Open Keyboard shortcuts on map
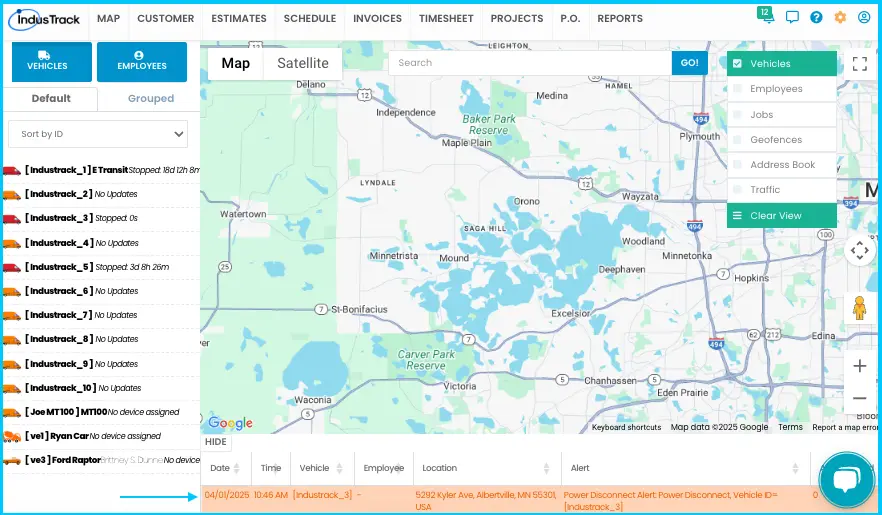This screenshot has width=882, height=515. coord(626,427)
